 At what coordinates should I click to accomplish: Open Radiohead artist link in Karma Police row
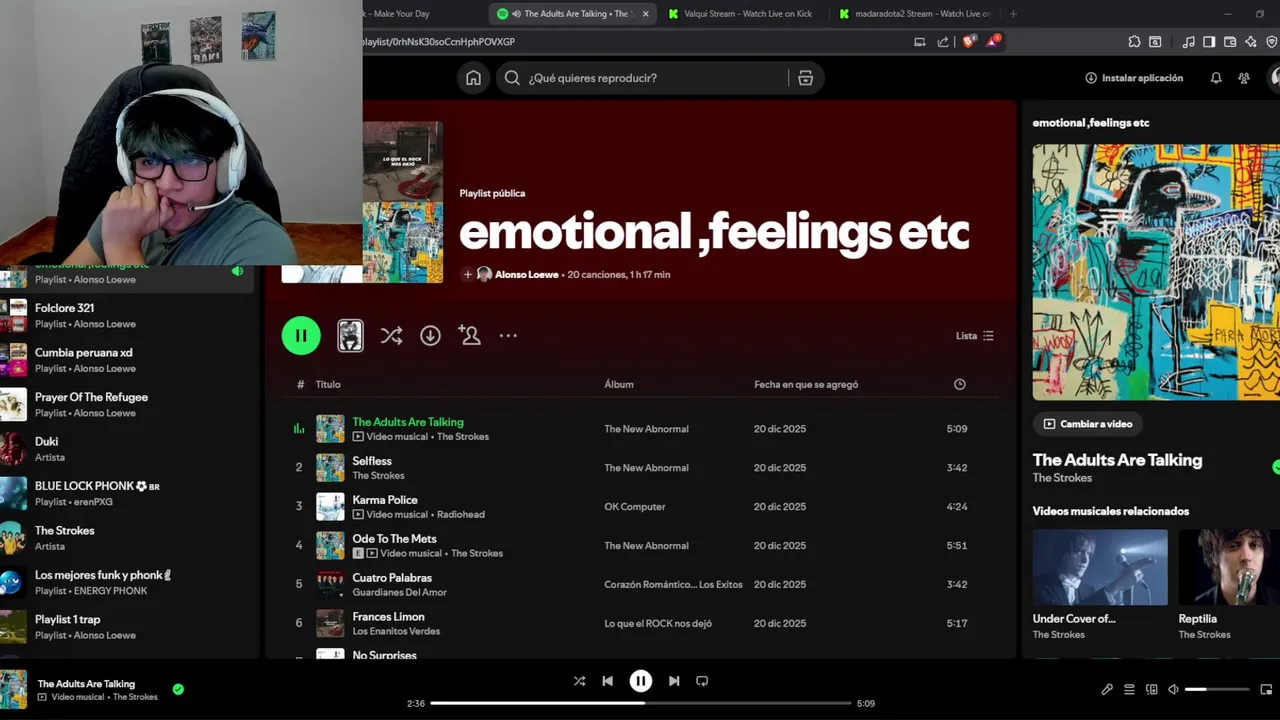tap(461, 514)
